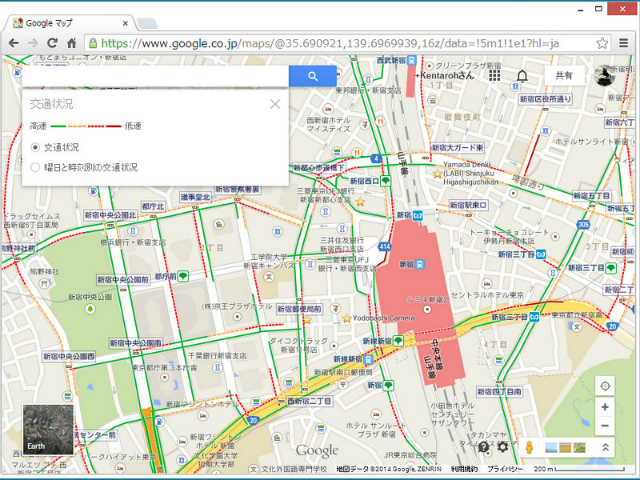Viewport: 640px width, 480px height.
Task: Open the profile avatar picture
Action: point(605,76)
